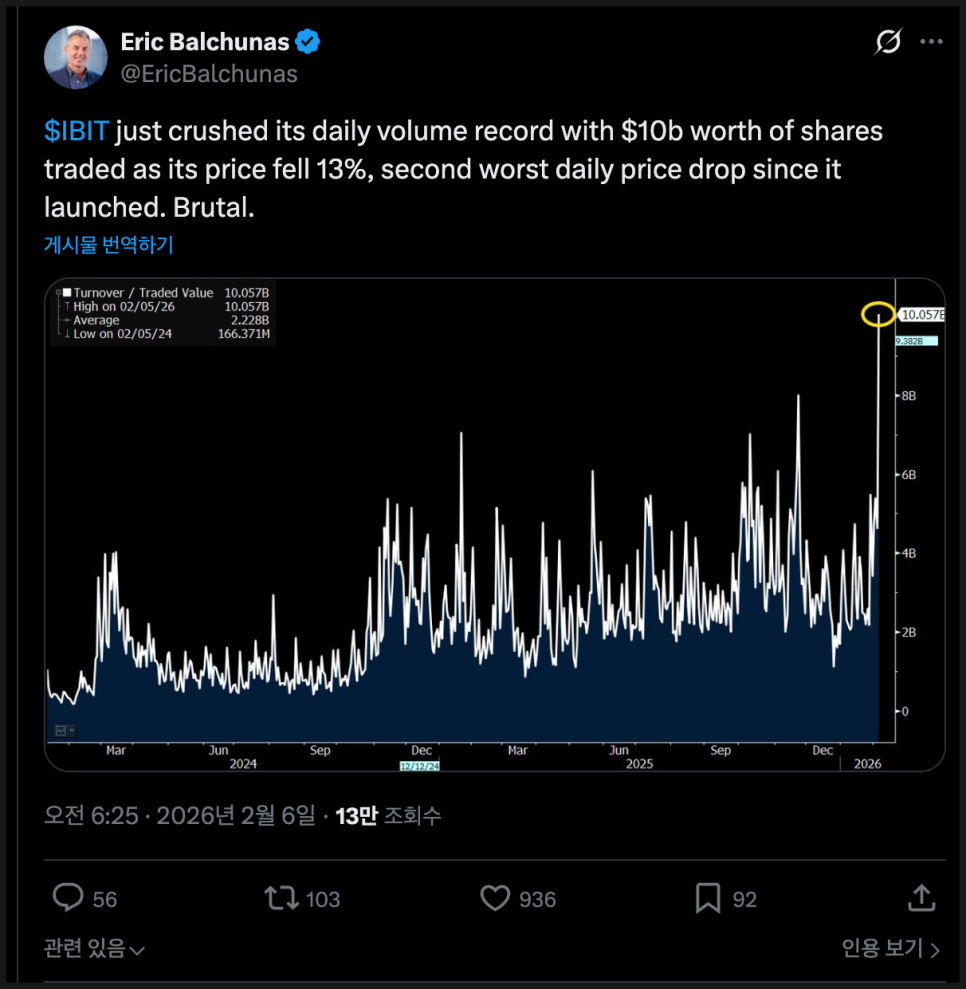Click the Eric Balchunas display name

(x=205, y=42)
